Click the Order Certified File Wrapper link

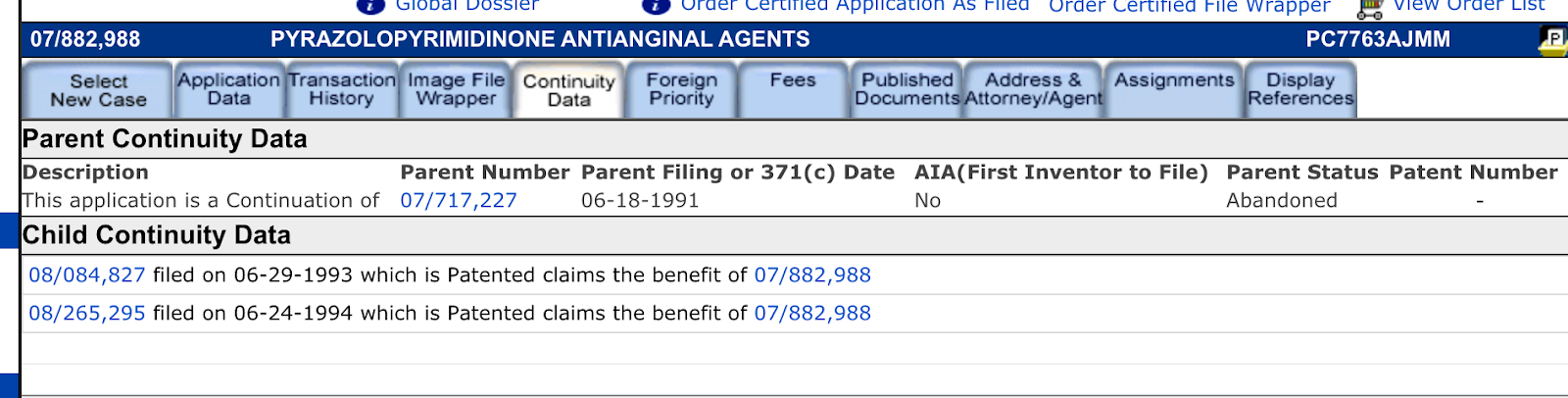[1190, 7]
